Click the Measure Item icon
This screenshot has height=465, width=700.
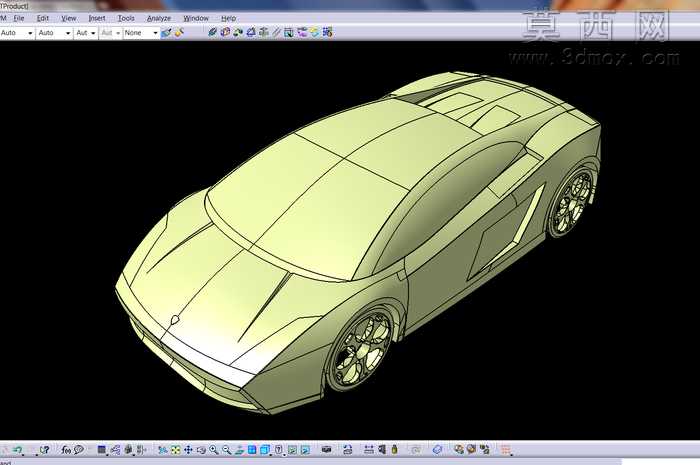pyautogui.click(x=382, y=450)
